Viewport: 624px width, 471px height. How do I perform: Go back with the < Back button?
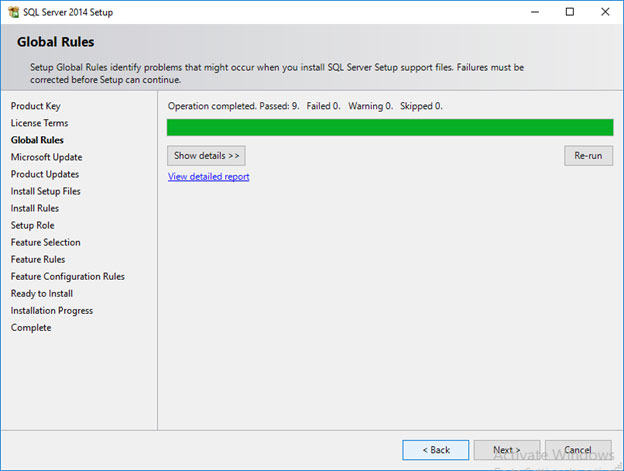point(435,450)
